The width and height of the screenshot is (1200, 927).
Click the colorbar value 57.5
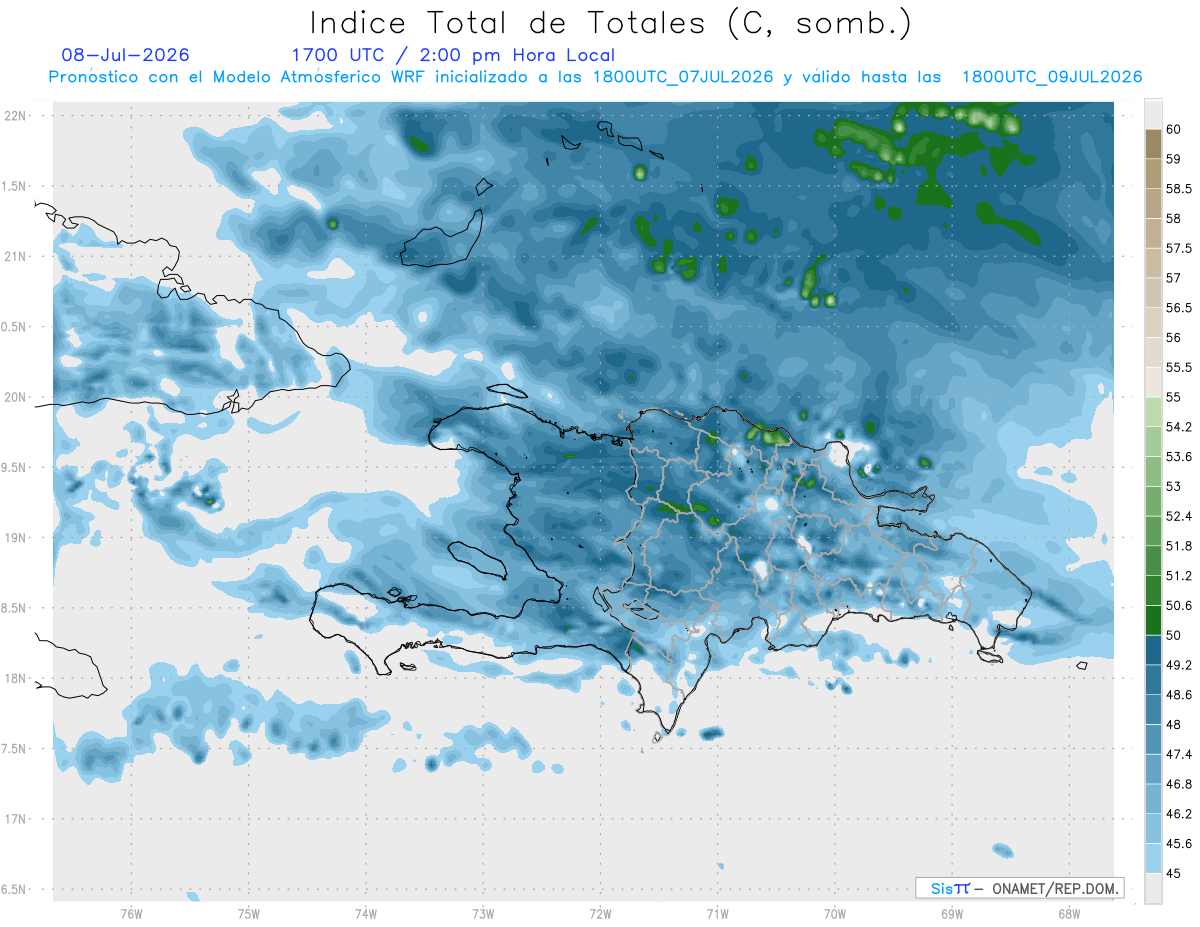[1180, 248]
